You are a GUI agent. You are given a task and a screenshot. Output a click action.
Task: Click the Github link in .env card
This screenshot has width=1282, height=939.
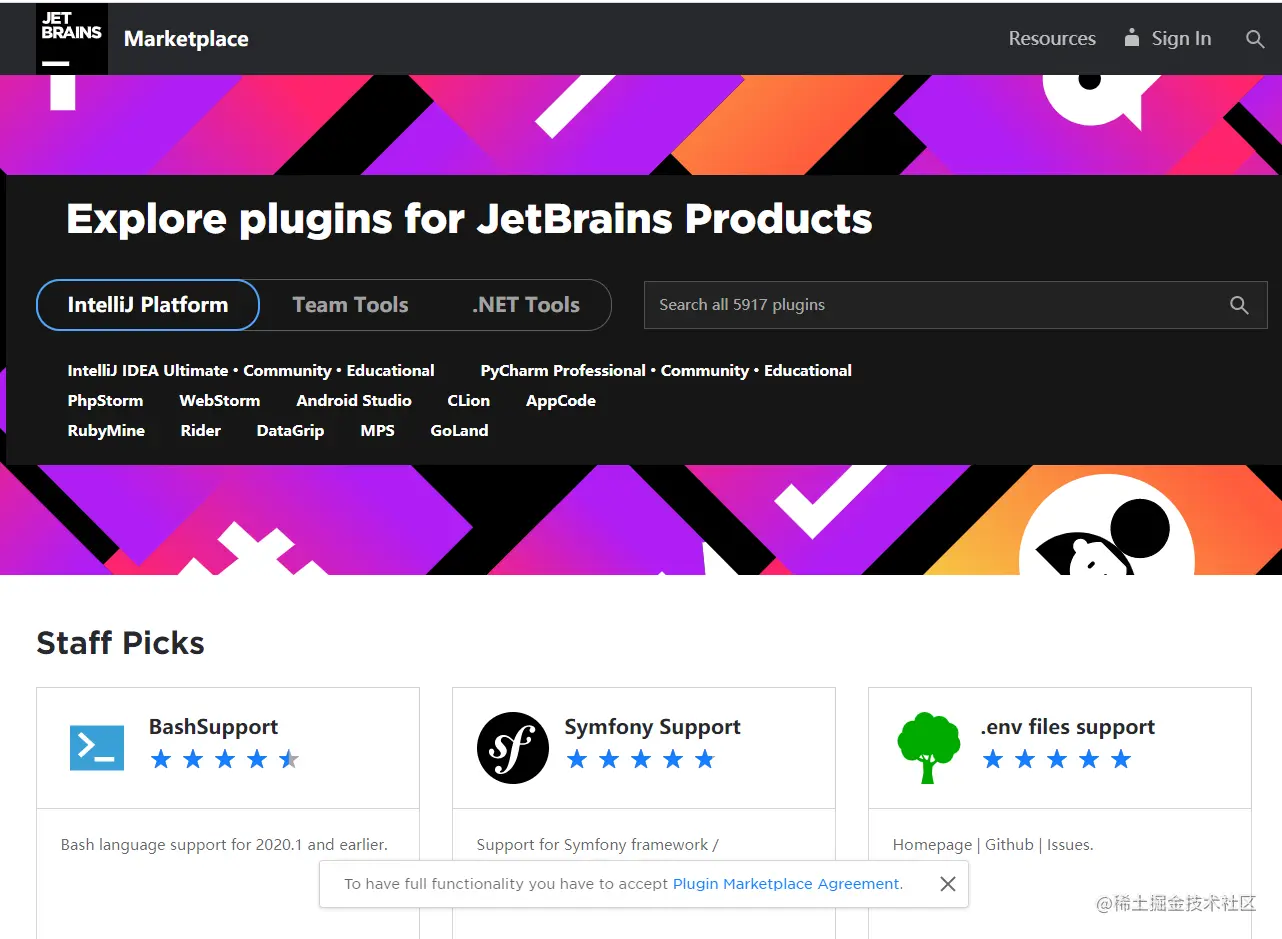click(1009, 845)
